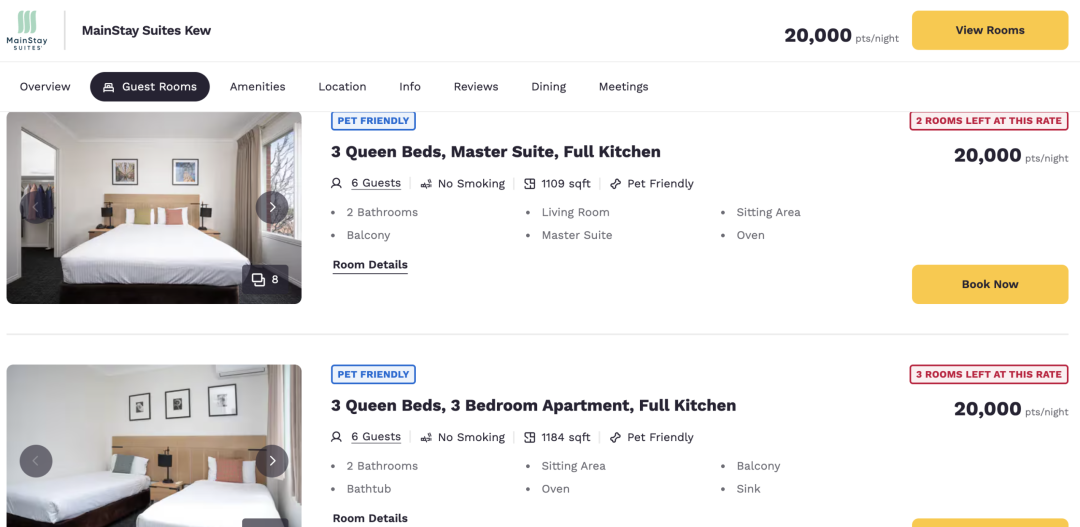Screen dimensions: 1080x527
Task: Show next photo of Master Suite room
Action: [x=272, y=207]
